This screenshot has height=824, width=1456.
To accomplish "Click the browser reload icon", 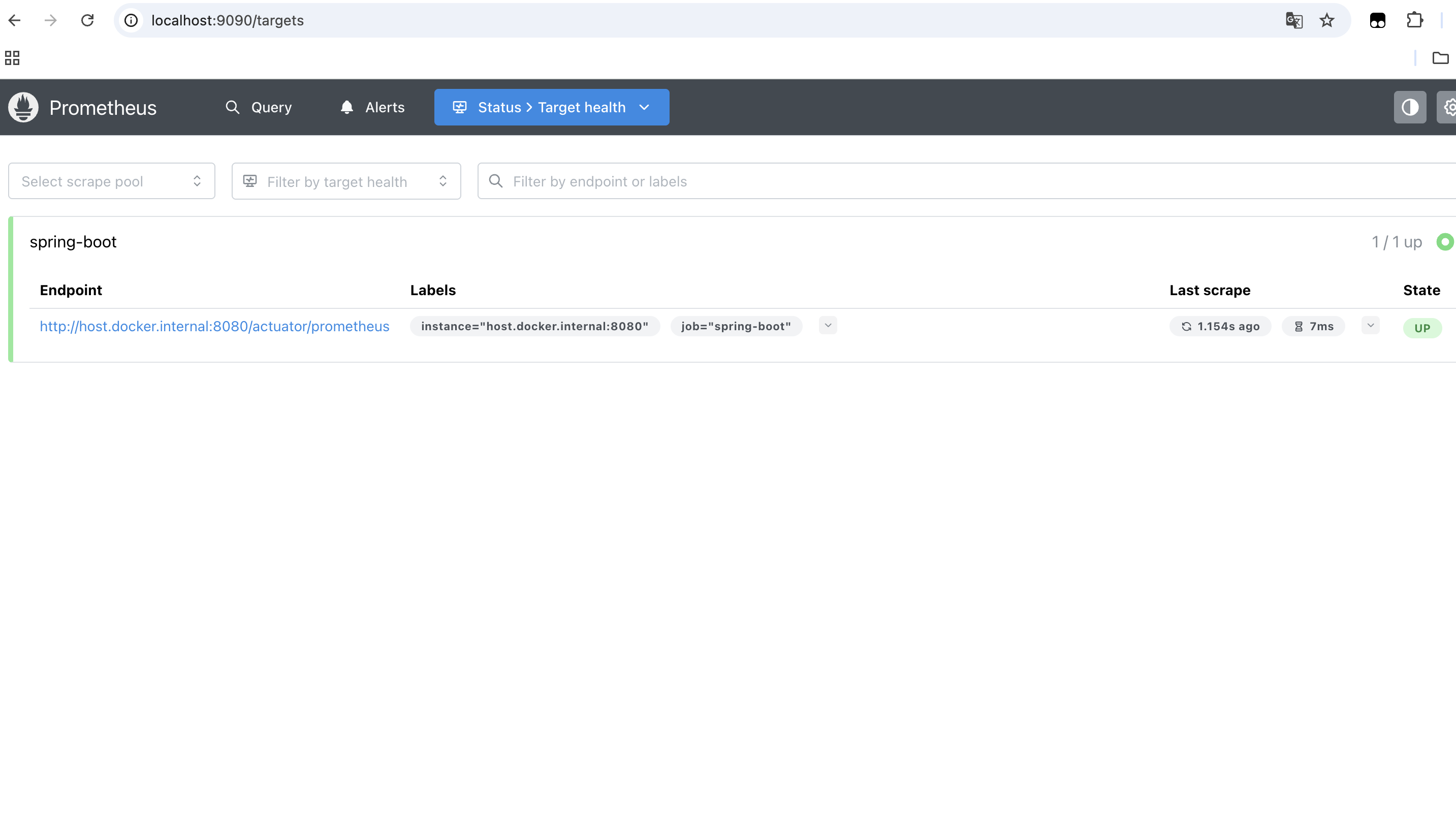I will tap(87, 20).
